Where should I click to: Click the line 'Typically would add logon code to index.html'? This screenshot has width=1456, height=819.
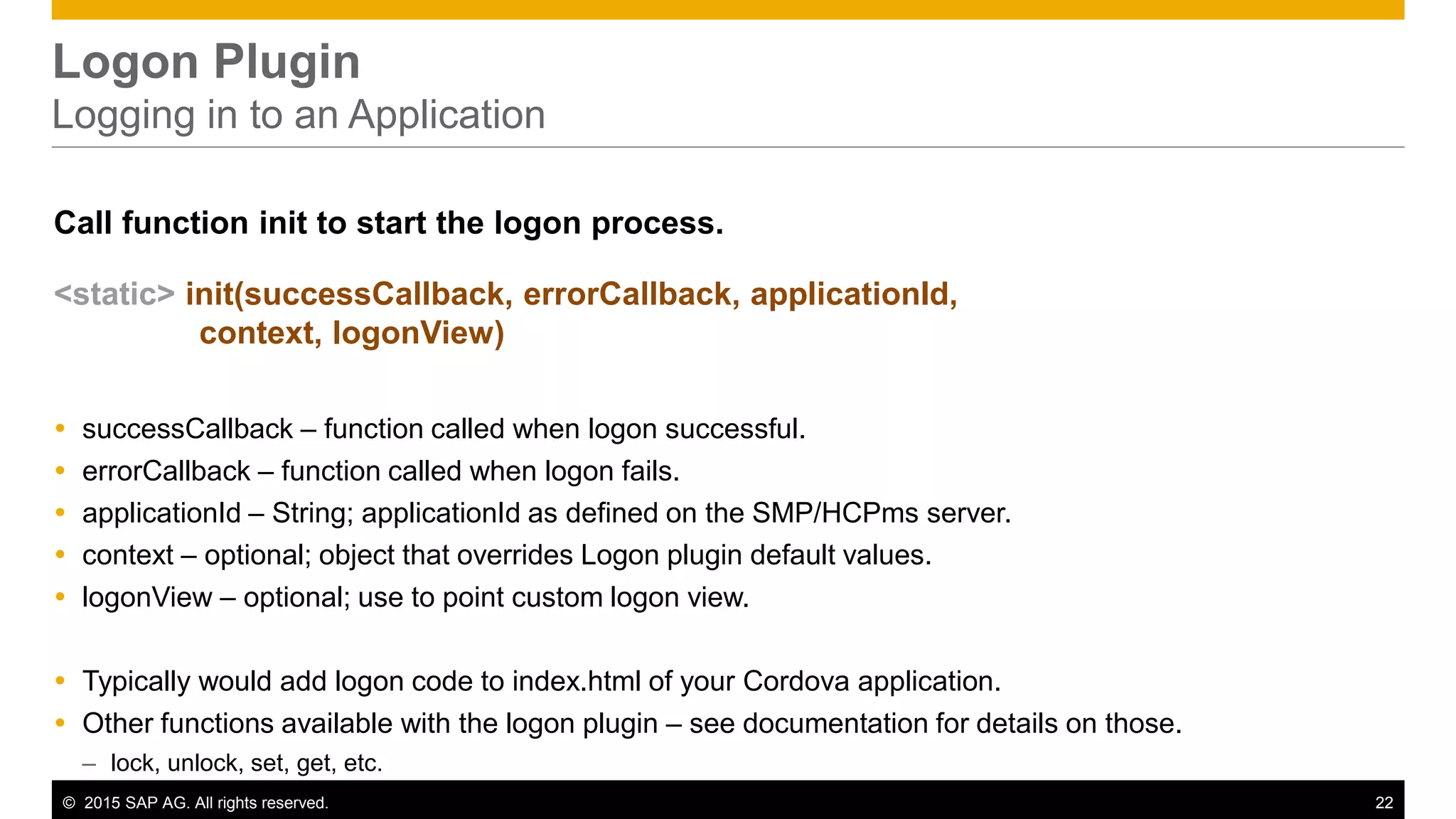[542, 682]
